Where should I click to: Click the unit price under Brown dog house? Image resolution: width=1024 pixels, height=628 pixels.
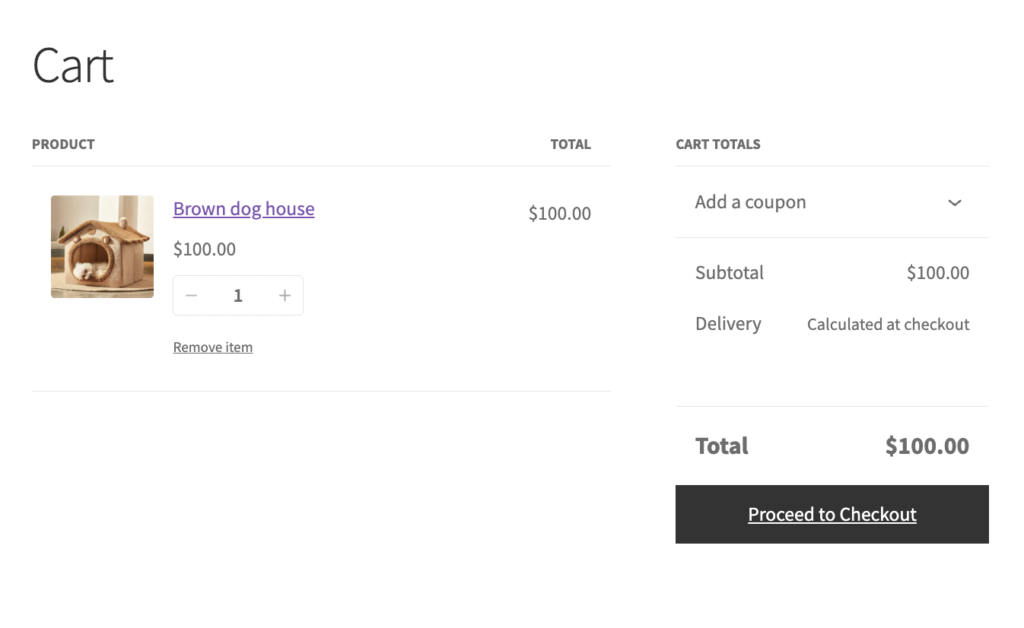click(x=204, y=249)
